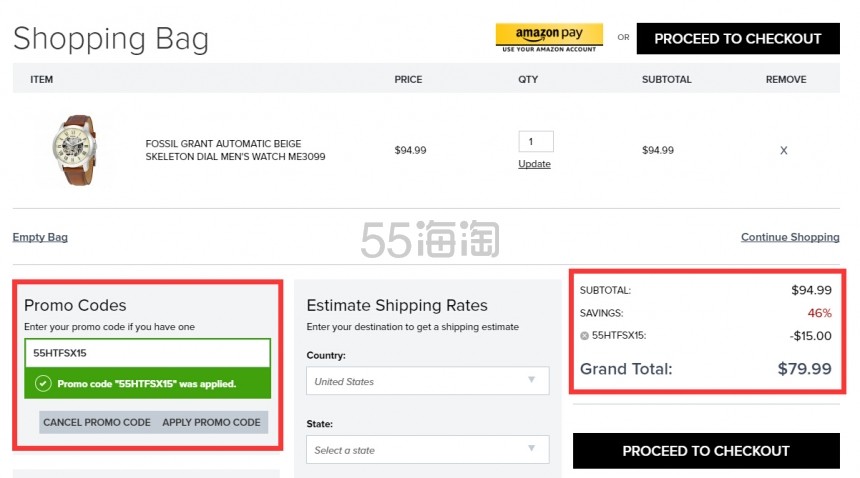Go to Continue Shopping
The width and height of the screenshot is (860, 478).
pyautogui.click(x=789, y=237)
